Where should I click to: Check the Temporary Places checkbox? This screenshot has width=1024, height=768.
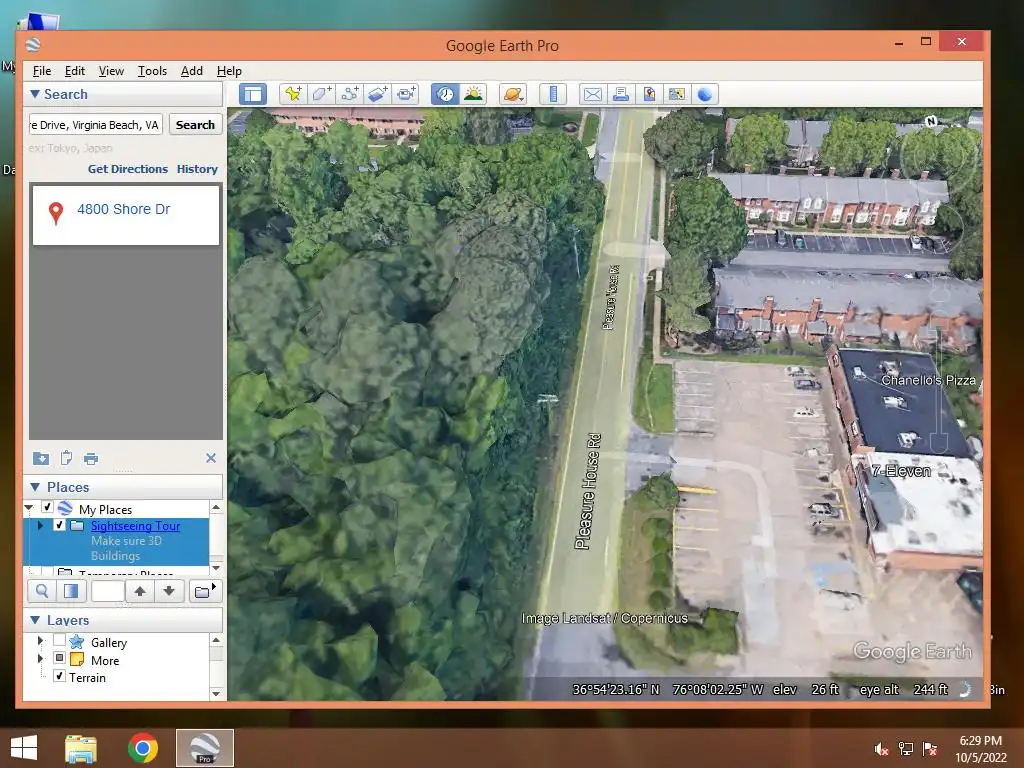47,572
